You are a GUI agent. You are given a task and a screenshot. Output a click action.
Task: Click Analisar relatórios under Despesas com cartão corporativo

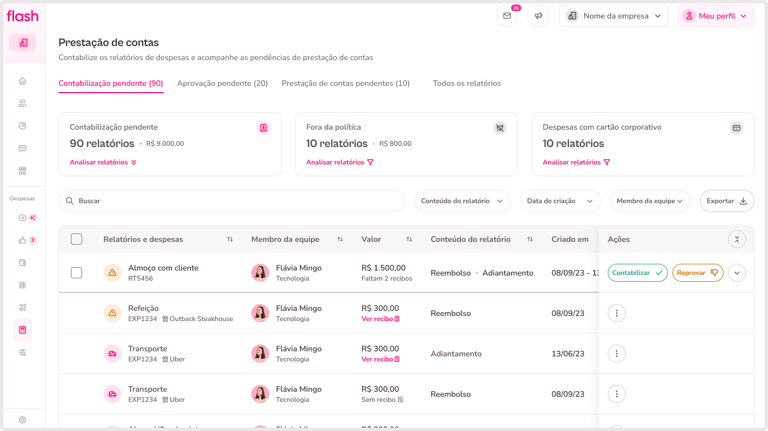[576, 162]
